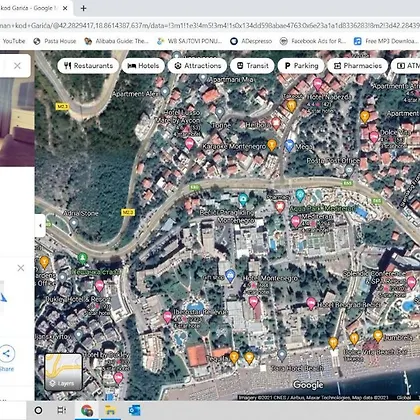Image resolution: width=420 pixels, height=420 pixels.
Task: Dismiss the lower side panel card
Action: pyautogui.click(x=21, y=268)
